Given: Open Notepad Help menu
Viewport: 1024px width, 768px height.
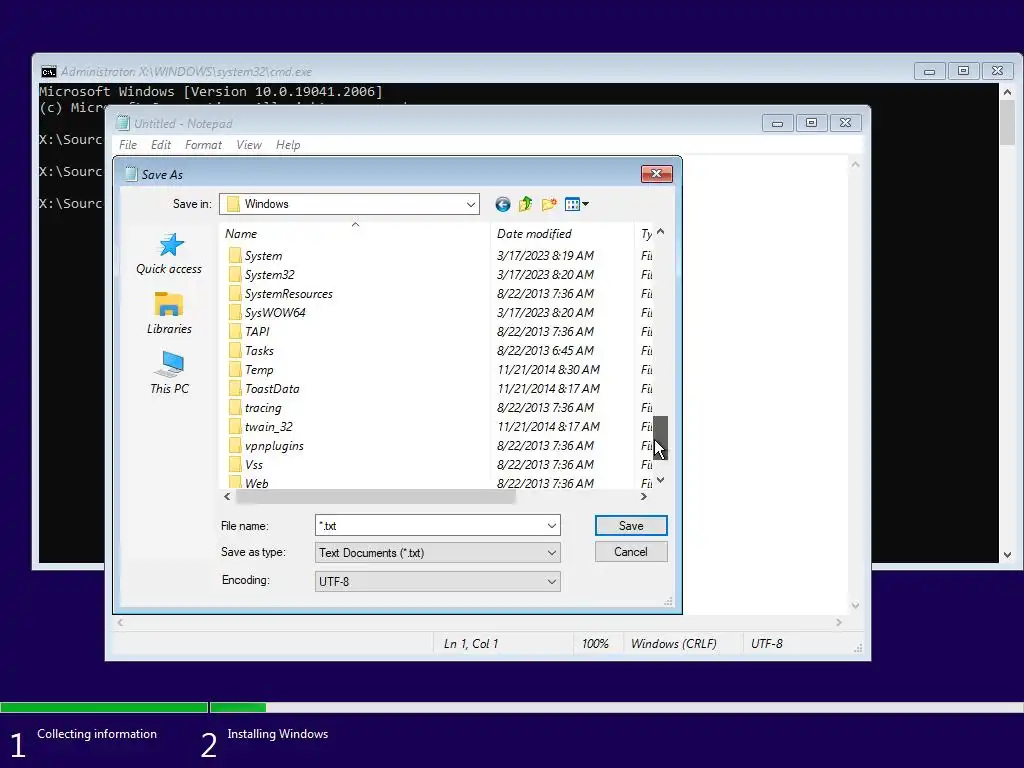Looking at the screenshot, I should 288,145.
